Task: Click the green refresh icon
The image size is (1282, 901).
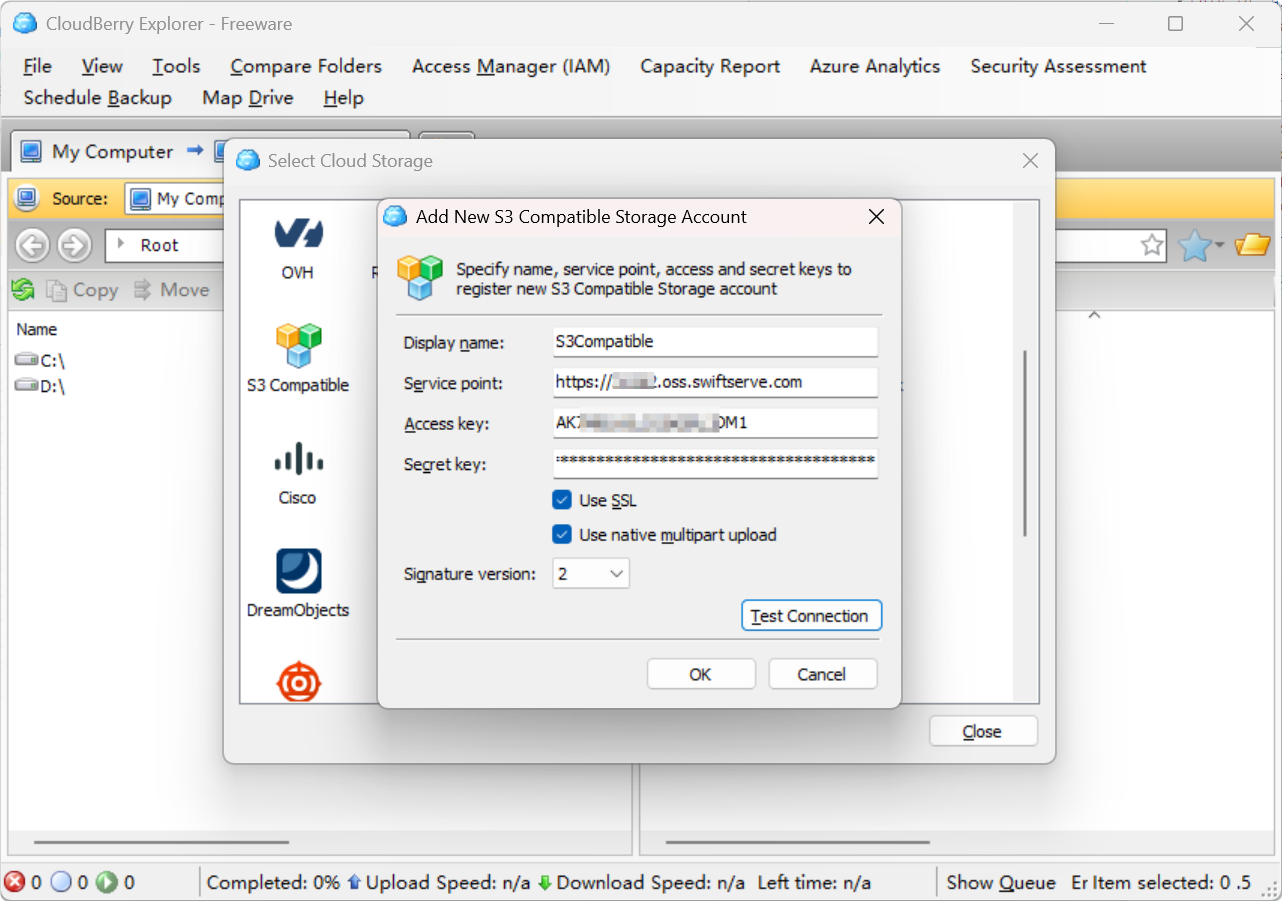Action: tap(23, 290)
